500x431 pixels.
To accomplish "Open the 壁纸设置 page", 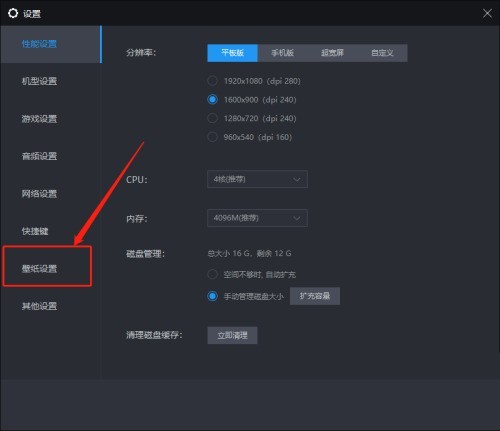I will coord(39,269).
